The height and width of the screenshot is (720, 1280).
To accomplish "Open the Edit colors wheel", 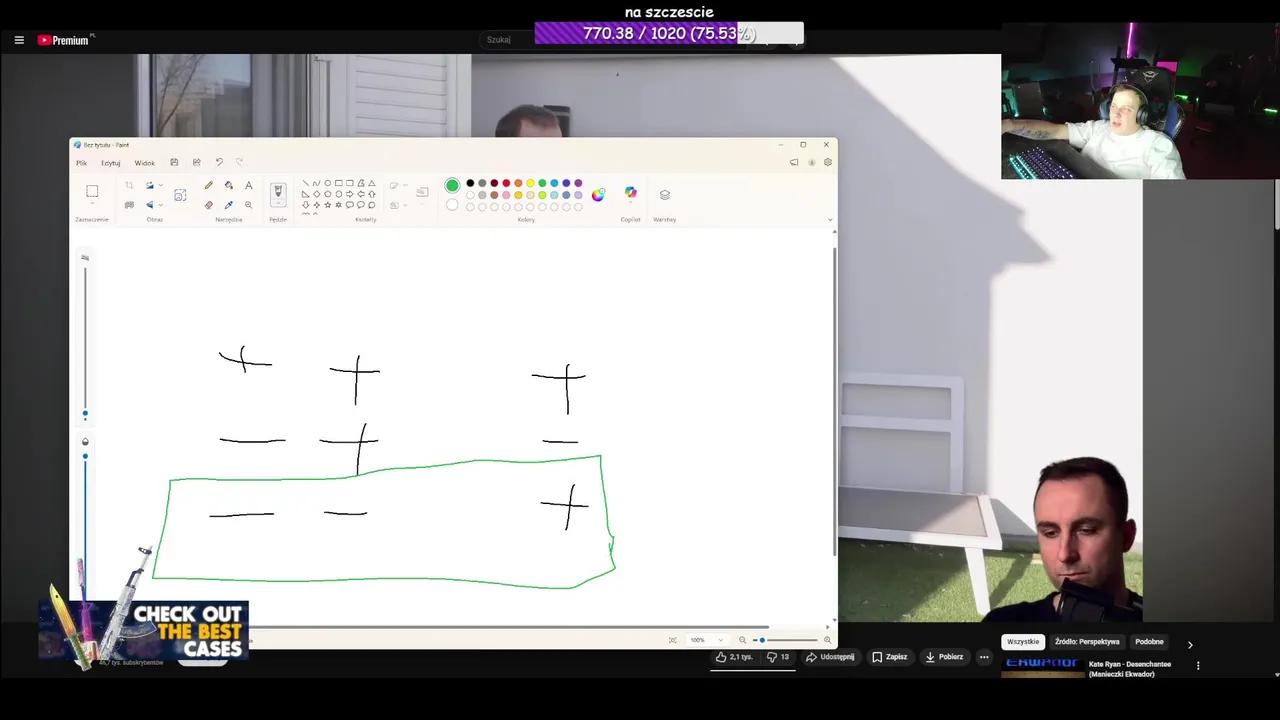I will [x=598, y=195].
